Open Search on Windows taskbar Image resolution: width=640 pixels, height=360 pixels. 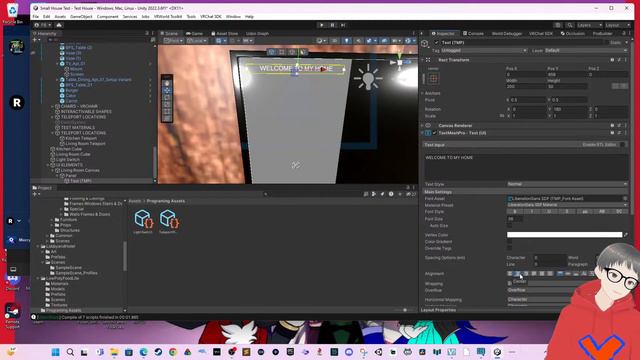[70, 352]
